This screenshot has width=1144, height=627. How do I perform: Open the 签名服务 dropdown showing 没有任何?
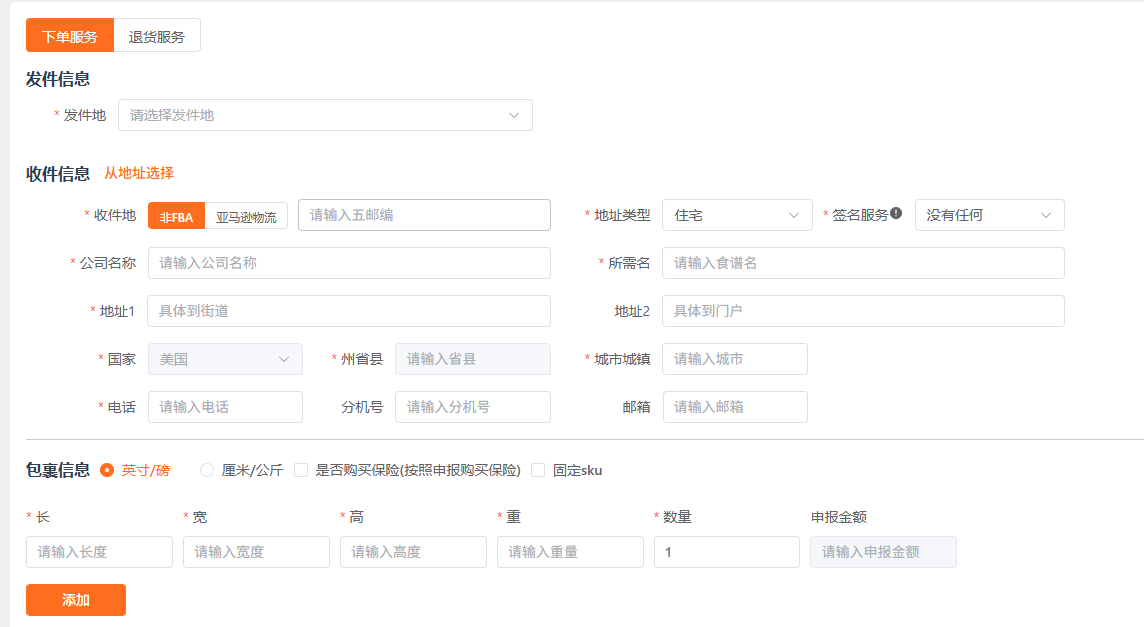tap(989, 215)
